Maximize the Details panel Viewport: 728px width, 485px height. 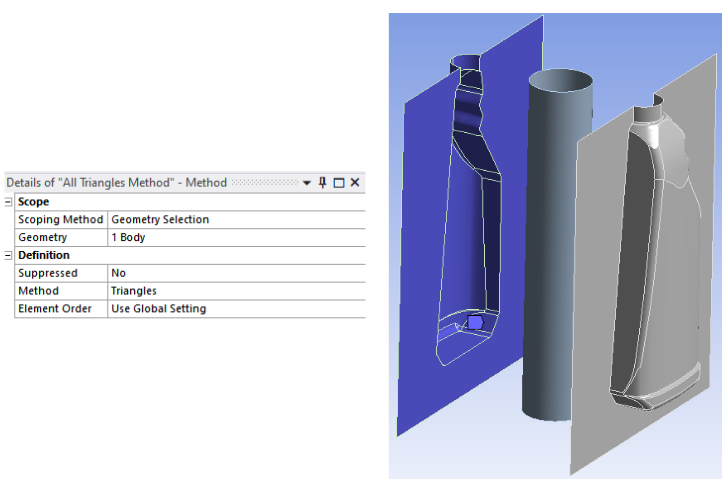(x=339, y=183)
